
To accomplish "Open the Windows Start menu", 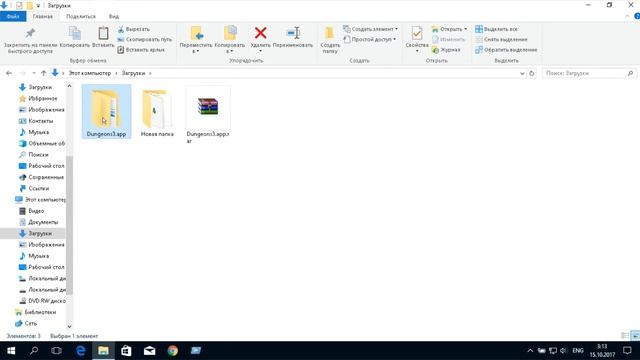I will pos(11,351).
